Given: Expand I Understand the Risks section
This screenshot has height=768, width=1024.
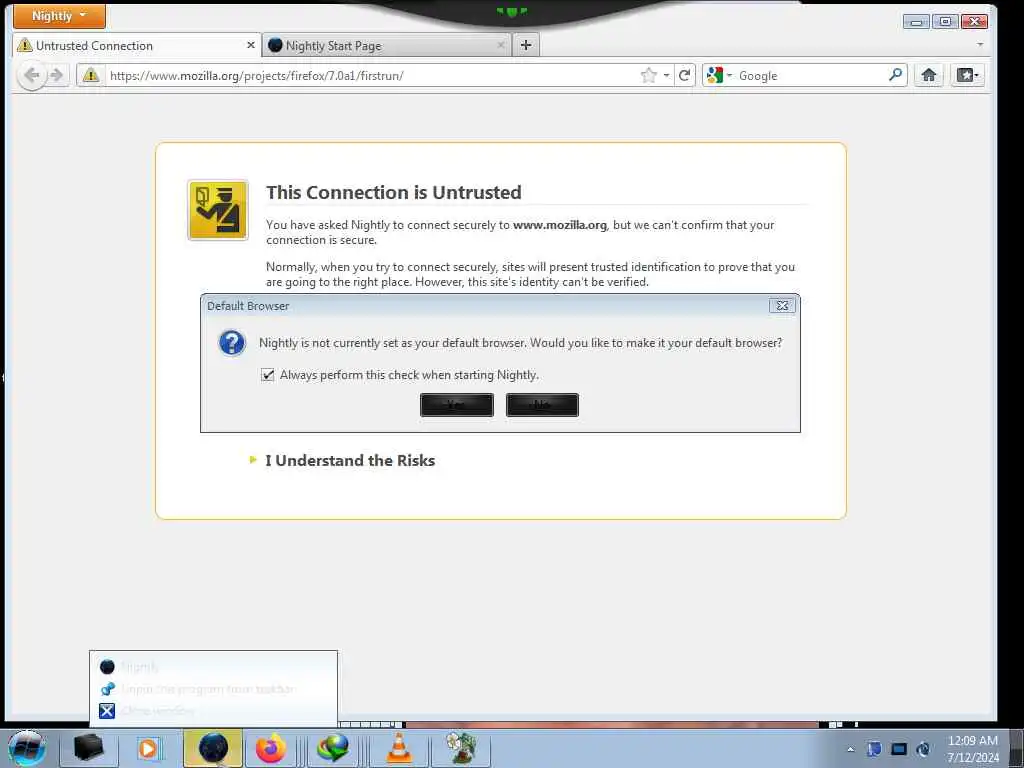Looking at the screenshot, I should (x=349, y=460).
